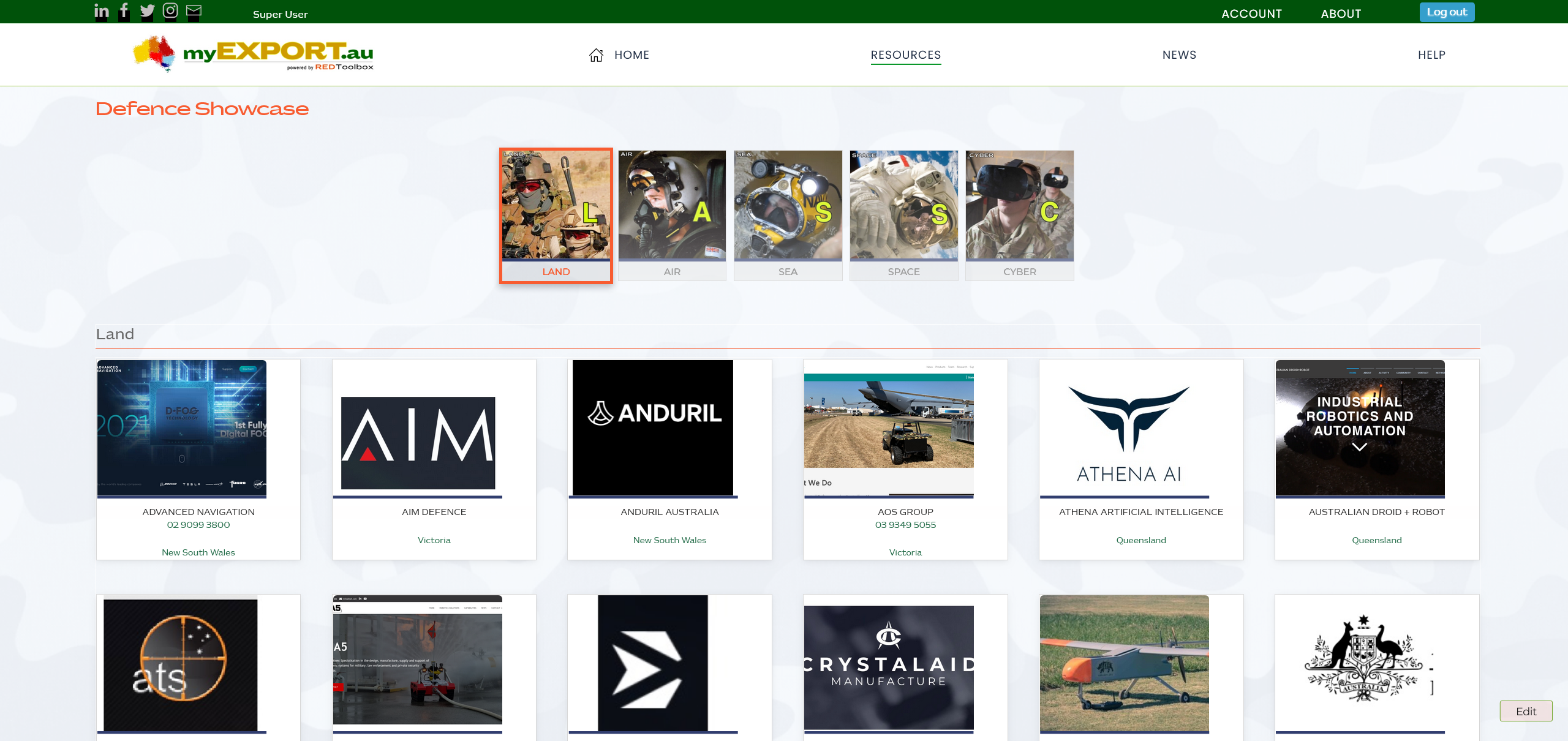Select the SEA category thumbnail
Image resolution: width=1568 pixels, height=741 pixels.
[x=788, y=205]
